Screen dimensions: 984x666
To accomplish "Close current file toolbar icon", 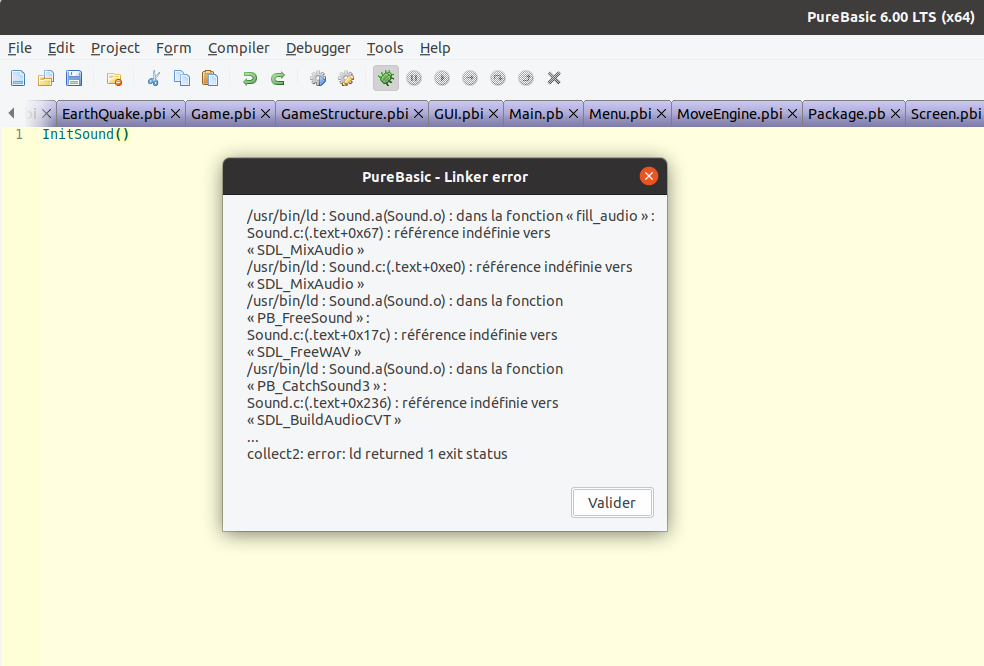I will click(114, 78).
